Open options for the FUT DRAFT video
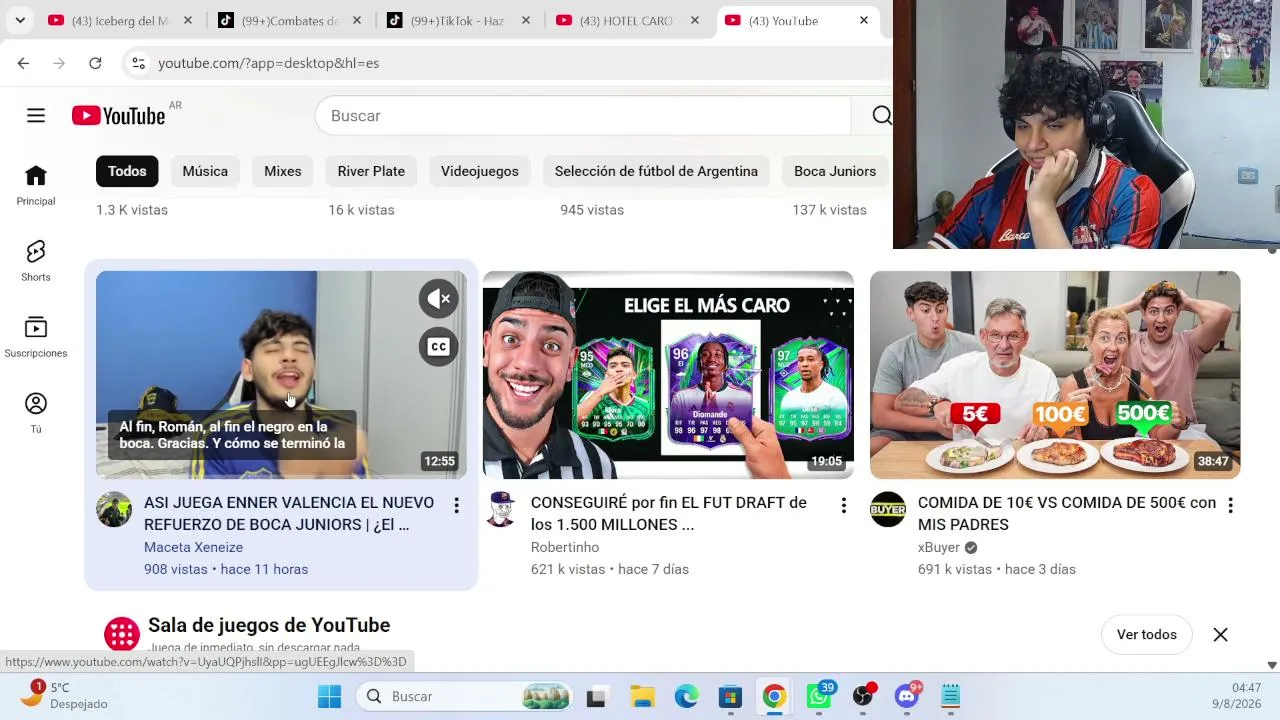The image size is (1280, 720). click(844, 506)
